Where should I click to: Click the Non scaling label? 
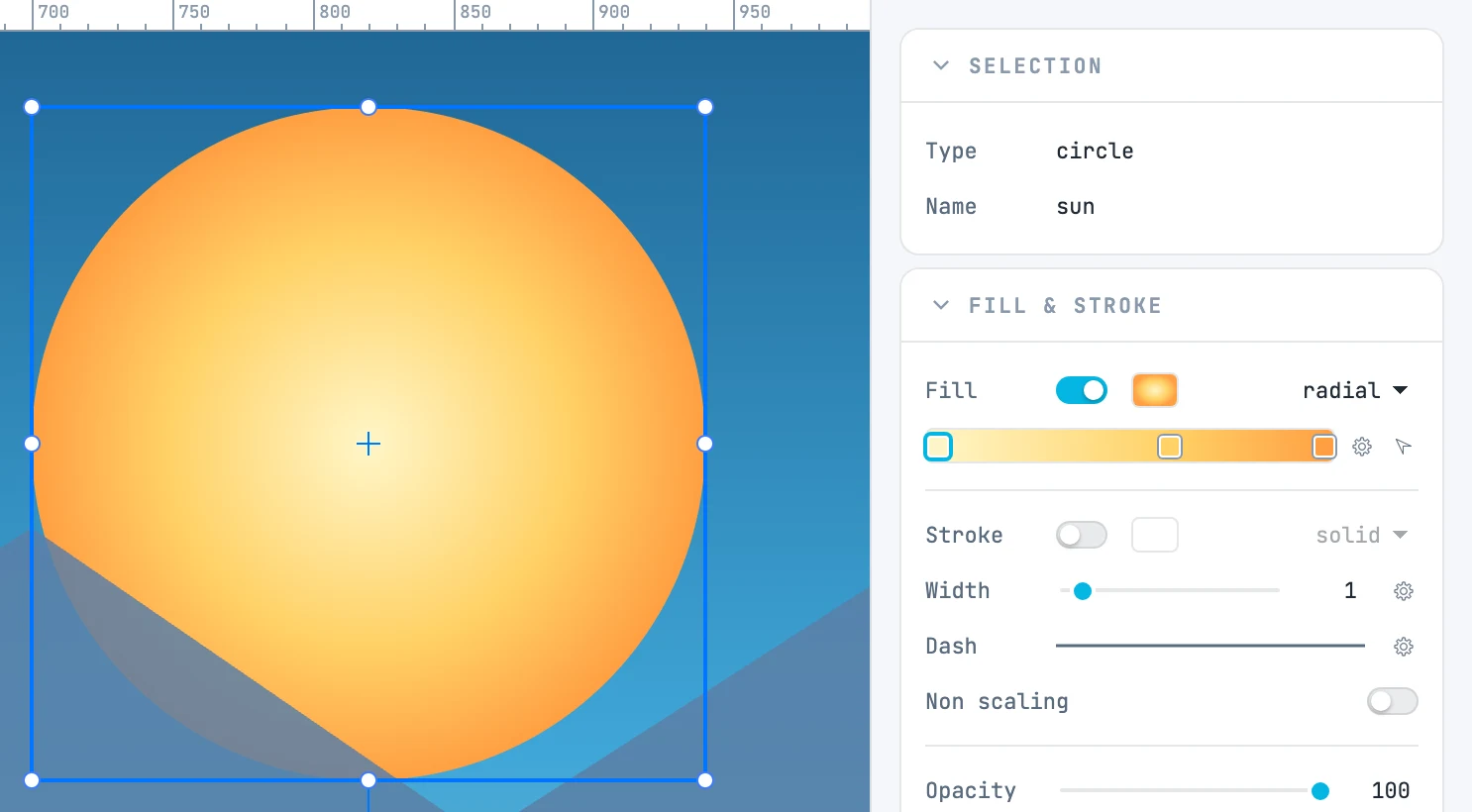coord(997,702)
